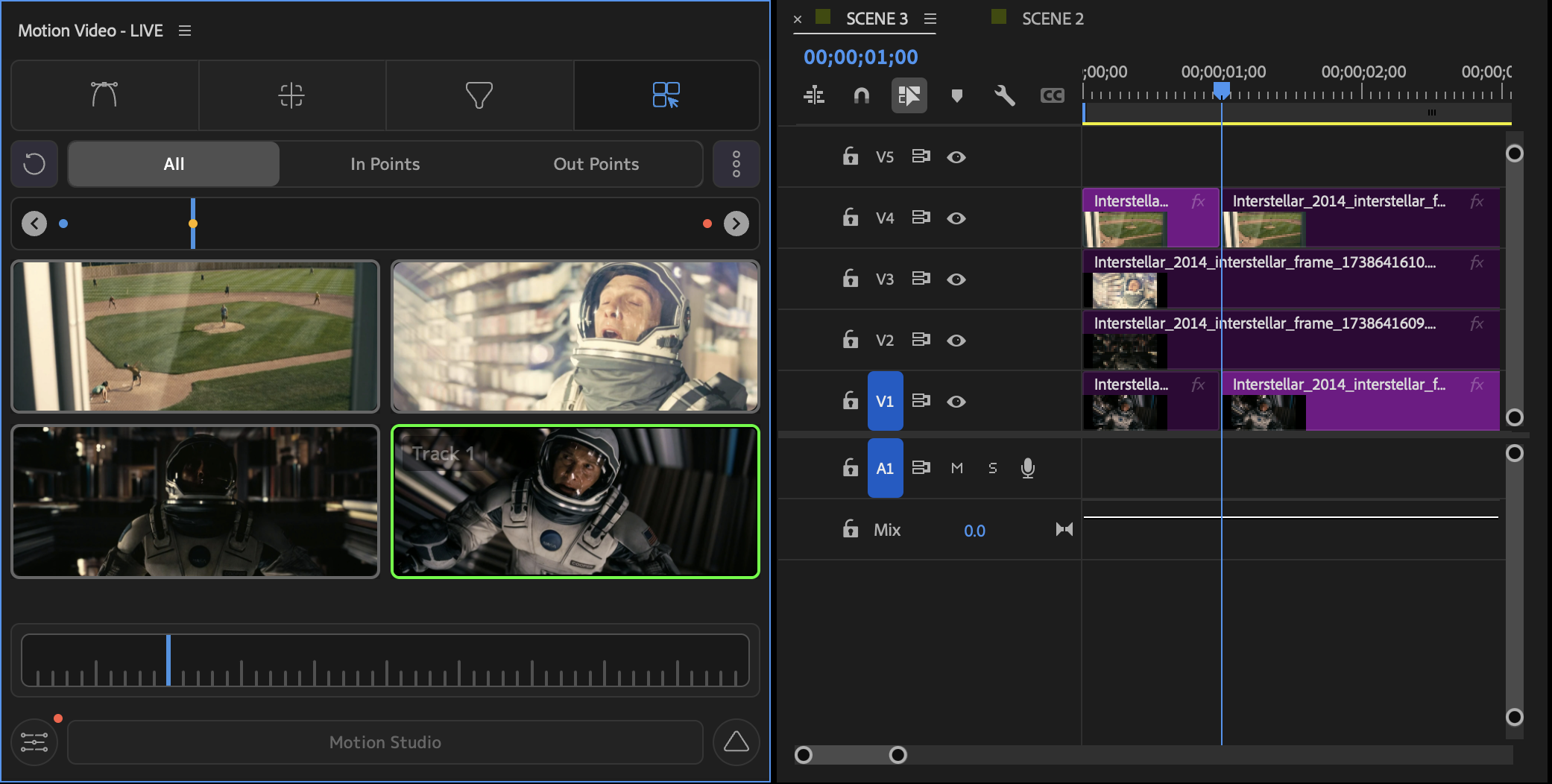
Task: Open the three-dot more options menu
Action: pos(736,164)
